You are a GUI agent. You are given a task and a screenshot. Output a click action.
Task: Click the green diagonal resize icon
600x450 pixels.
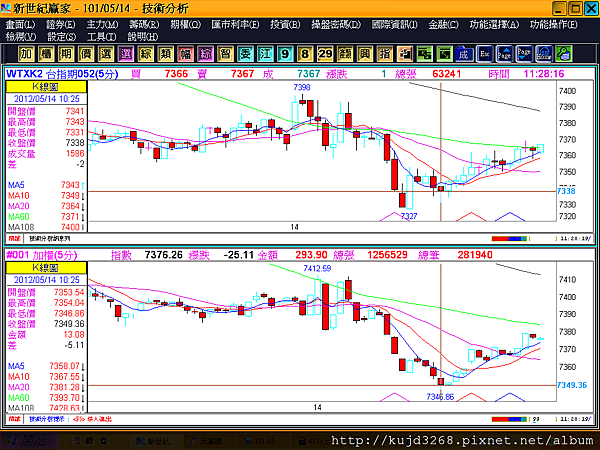444,54
